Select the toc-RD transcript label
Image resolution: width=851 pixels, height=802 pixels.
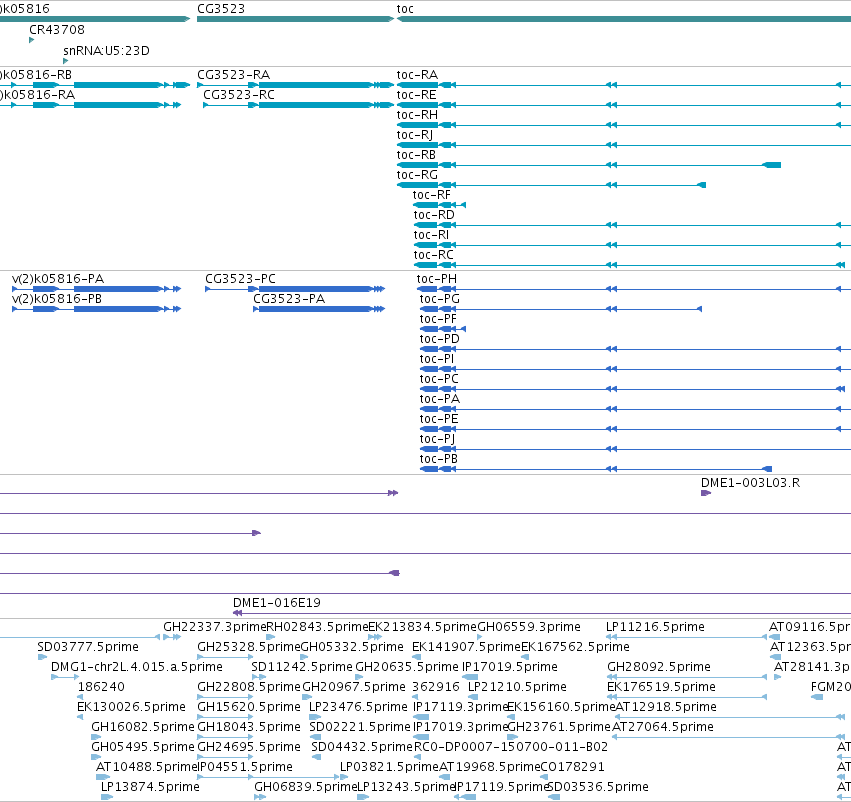click(434, 215)
